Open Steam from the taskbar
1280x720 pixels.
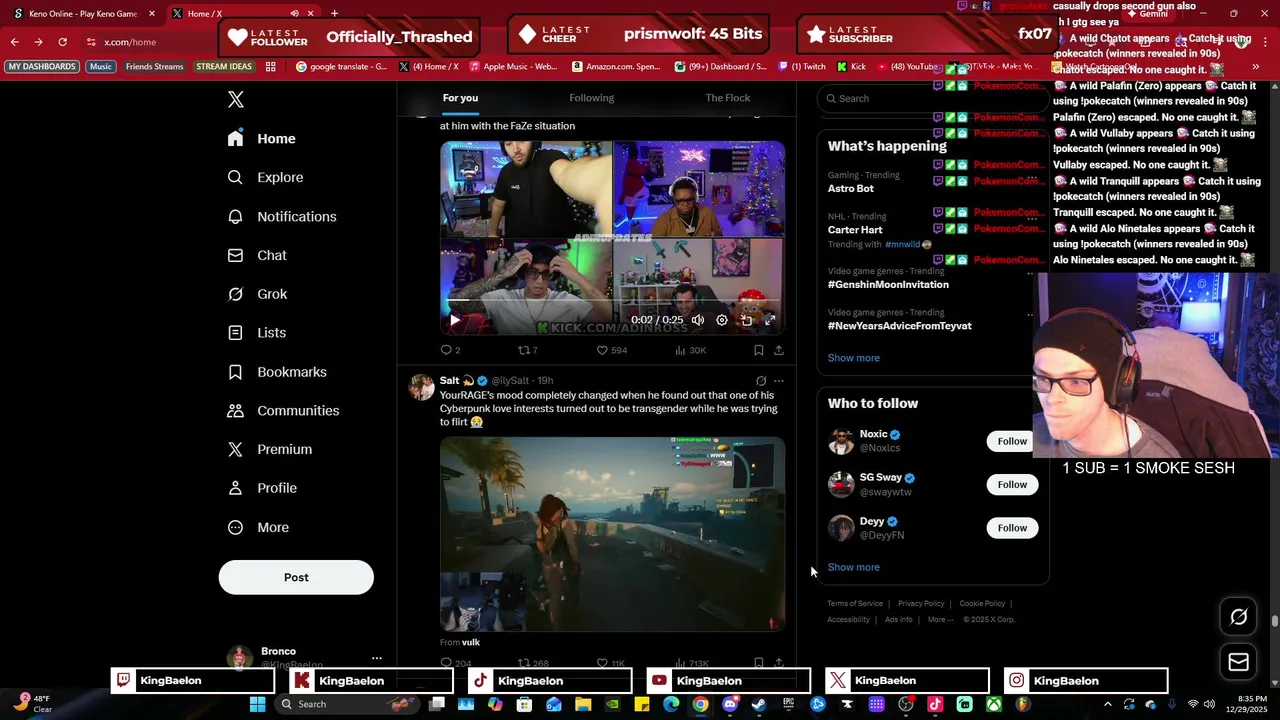[x=759, y=704]
